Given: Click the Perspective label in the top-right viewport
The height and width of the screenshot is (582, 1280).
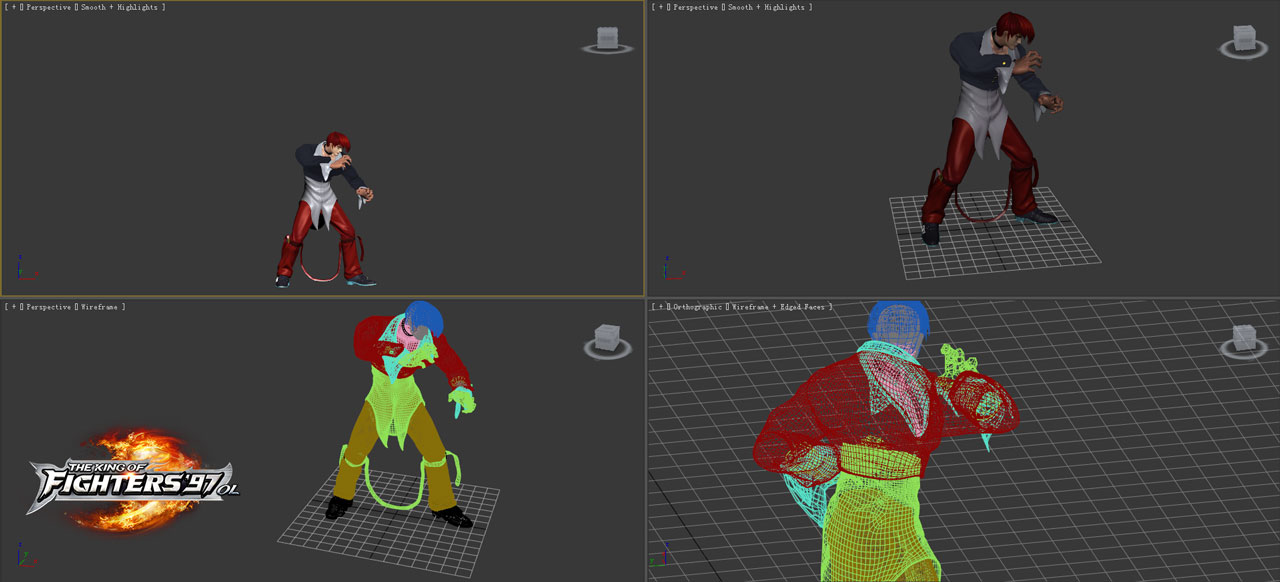Looking at the screenshot, I should pos(696,7).
